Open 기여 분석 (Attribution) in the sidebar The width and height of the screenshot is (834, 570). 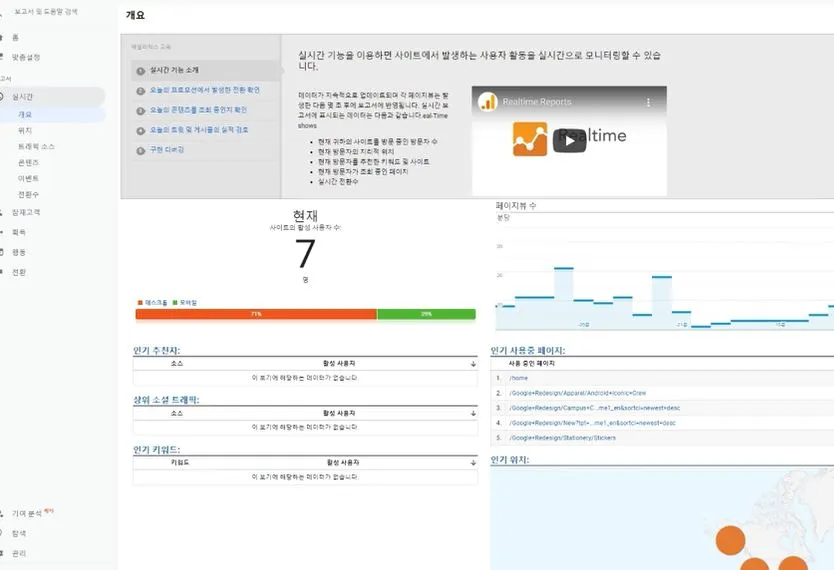tap(27, 513)
